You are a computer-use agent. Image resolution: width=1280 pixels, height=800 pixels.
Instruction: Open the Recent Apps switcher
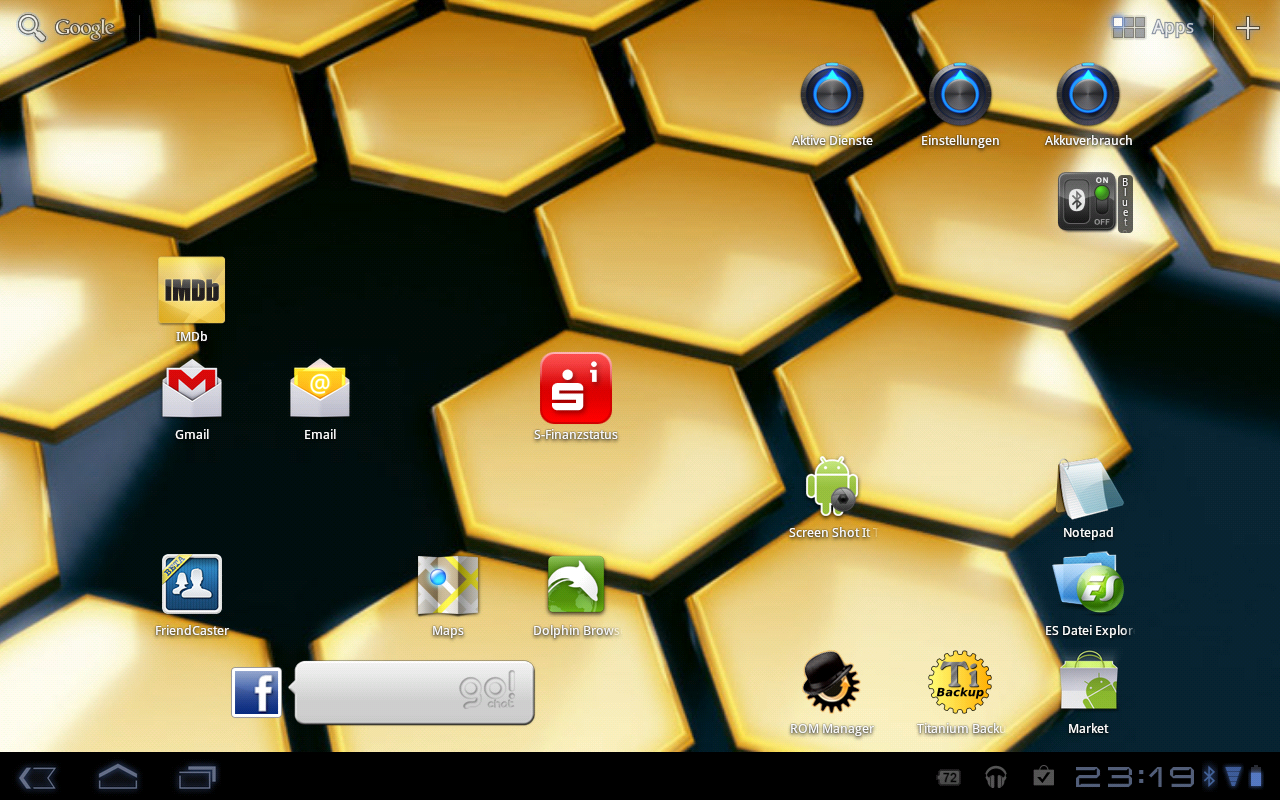(x=197, y=776)
